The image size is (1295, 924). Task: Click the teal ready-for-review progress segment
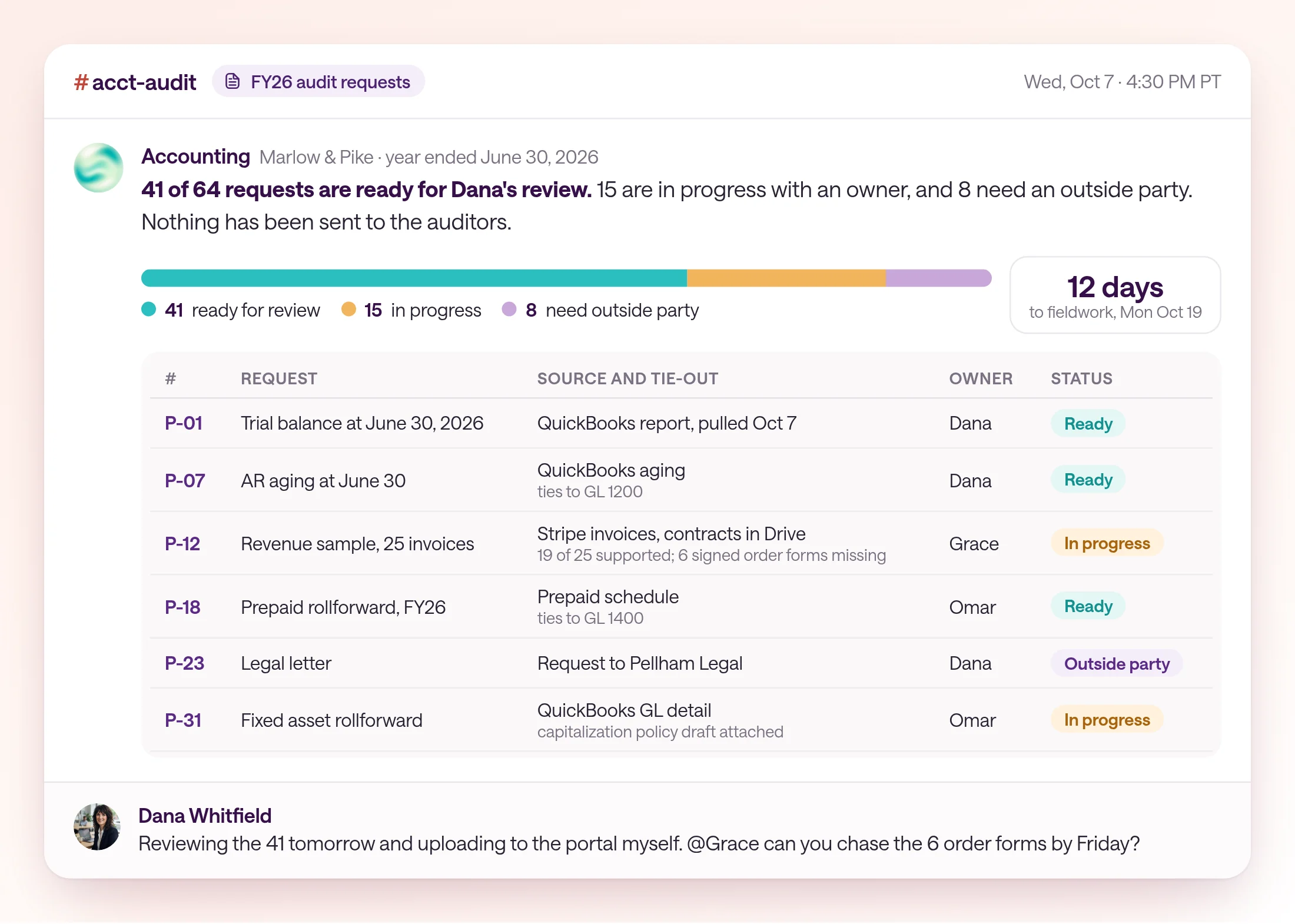(414, 278)
